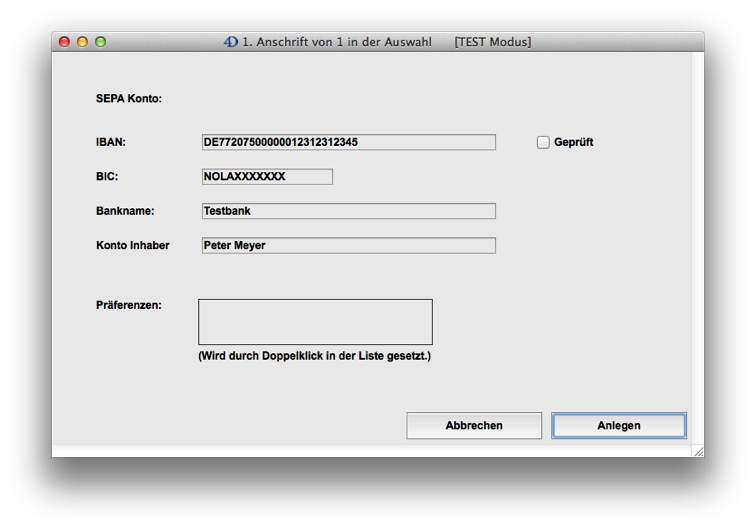Click the resize grip at window corner
This screenshot has width=756, height=529.
tap(697, 451)
